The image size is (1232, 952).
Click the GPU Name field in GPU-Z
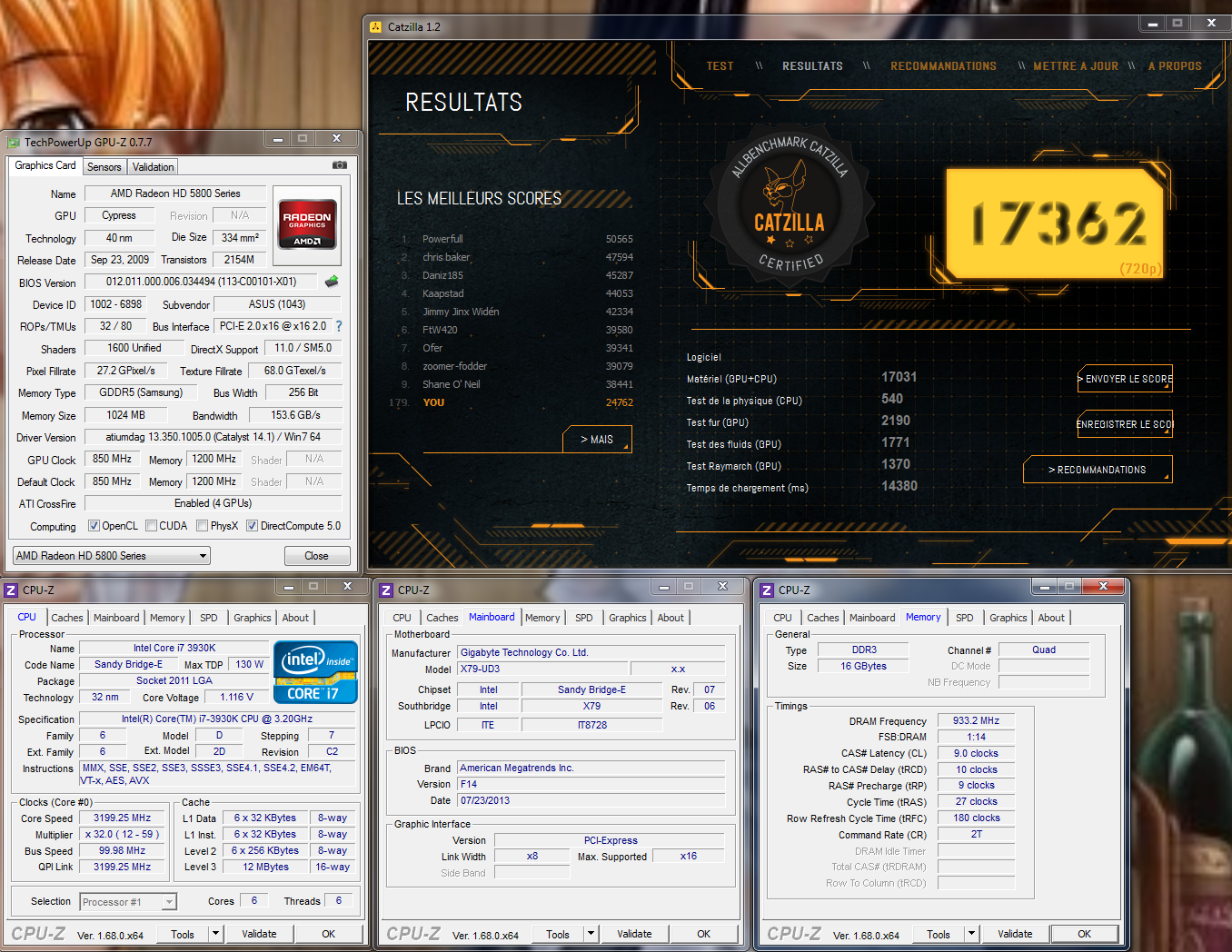[x=175, y=193]
